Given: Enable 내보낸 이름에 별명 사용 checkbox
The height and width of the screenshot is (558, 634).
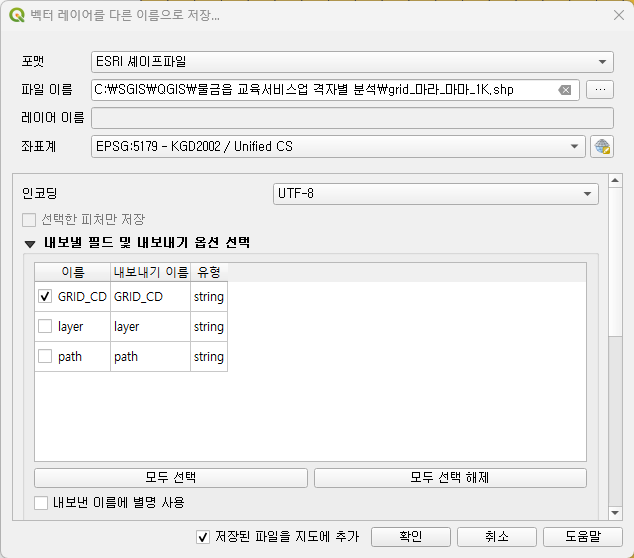Looking at the screenshot, I should click(x=41, y=503).
